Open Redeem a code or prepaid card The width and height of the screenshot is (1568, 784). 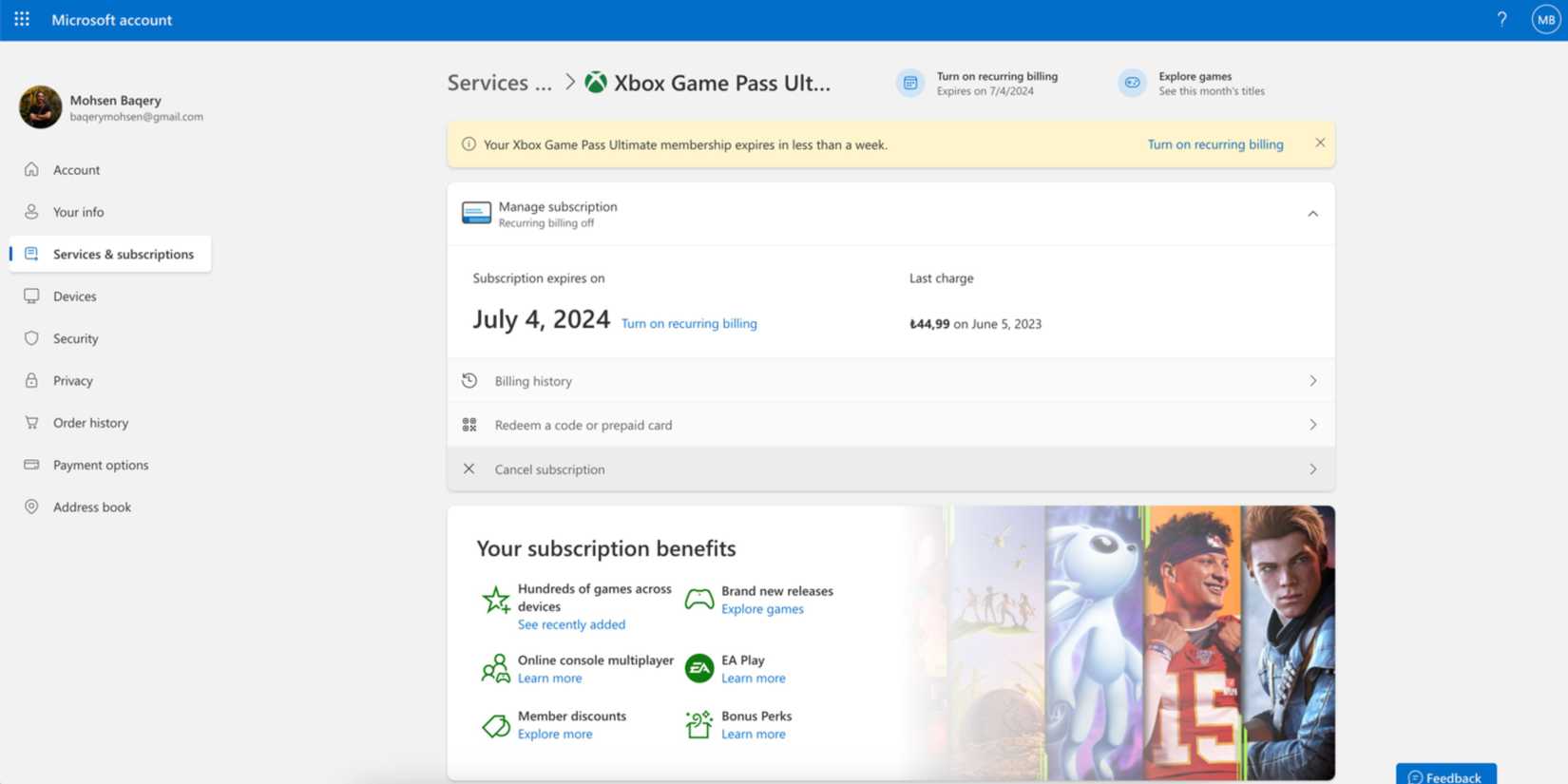coord(890,425)
